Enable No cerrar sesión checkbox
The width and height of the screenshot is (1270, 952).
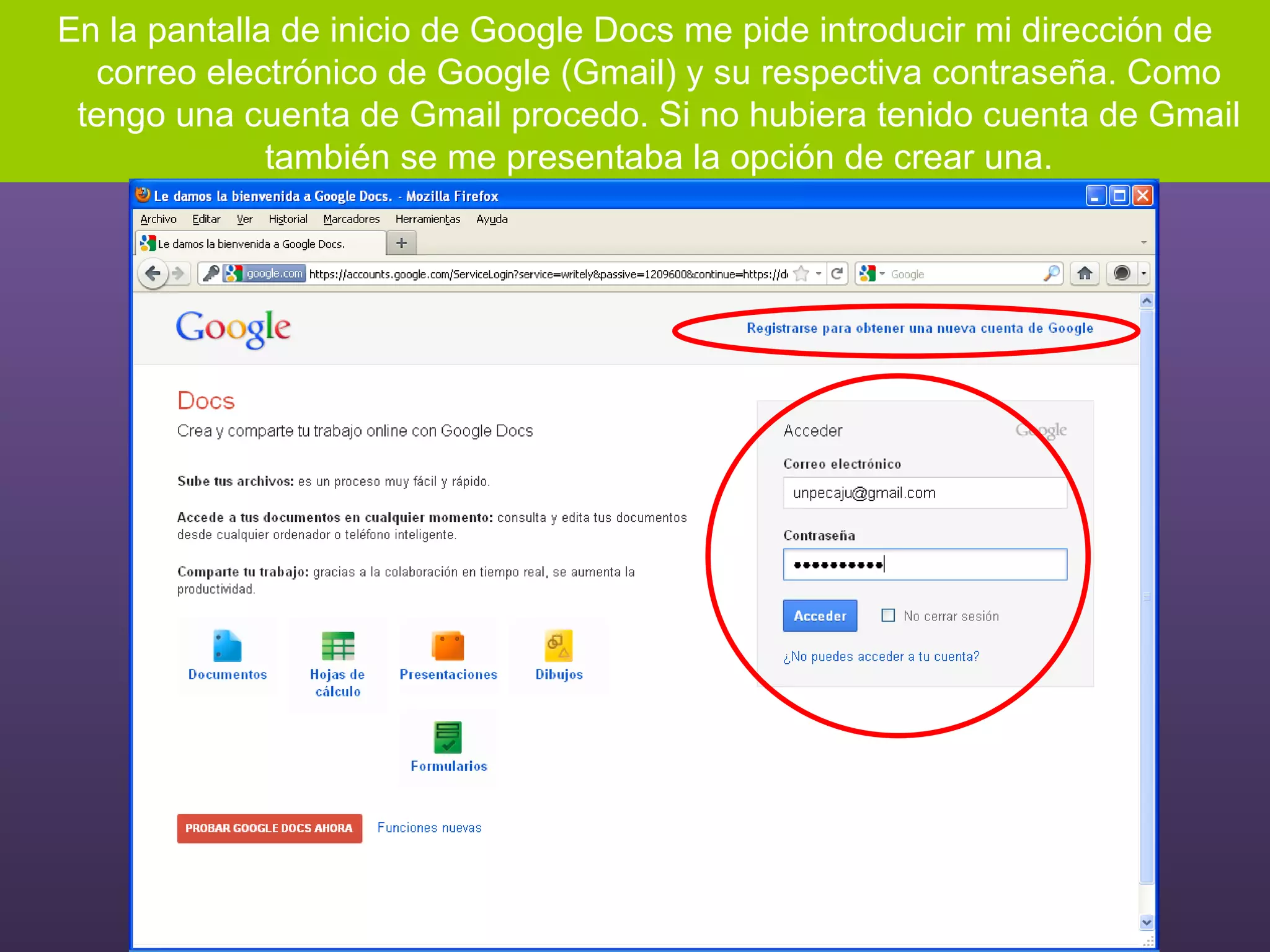pos(888,615)
